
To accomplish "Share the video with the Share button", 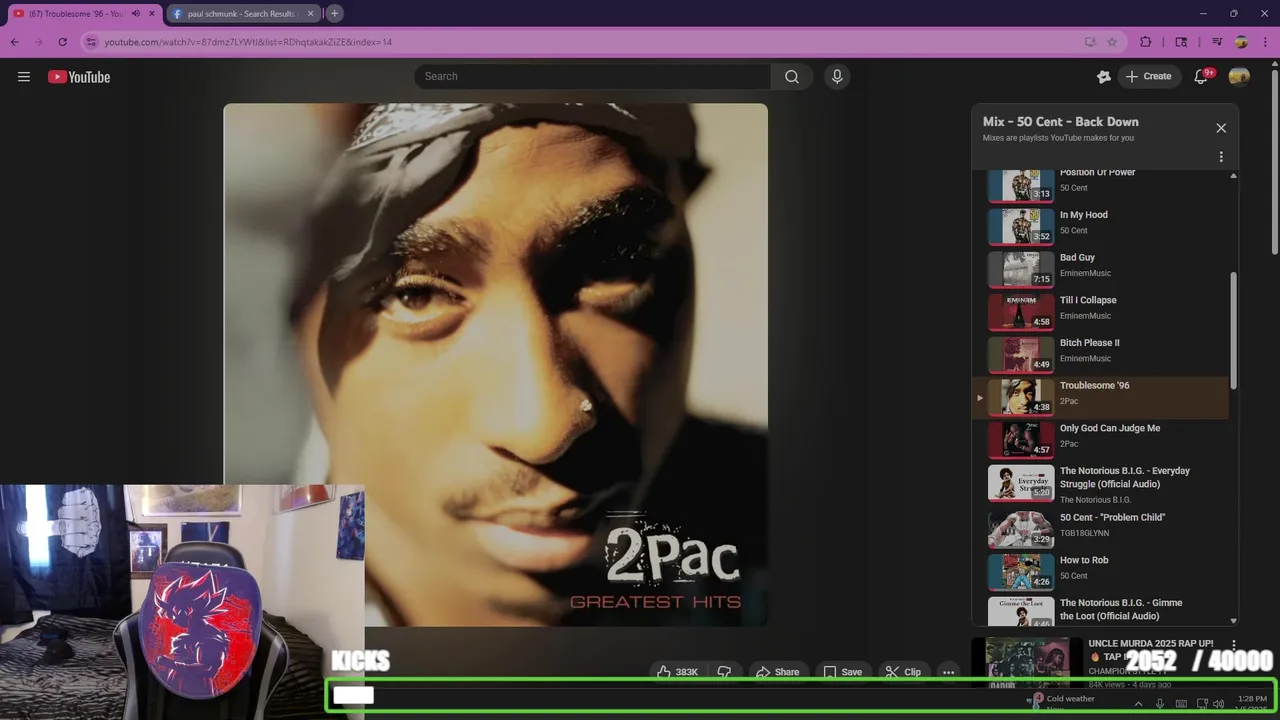I will click(x=777, y=672).
